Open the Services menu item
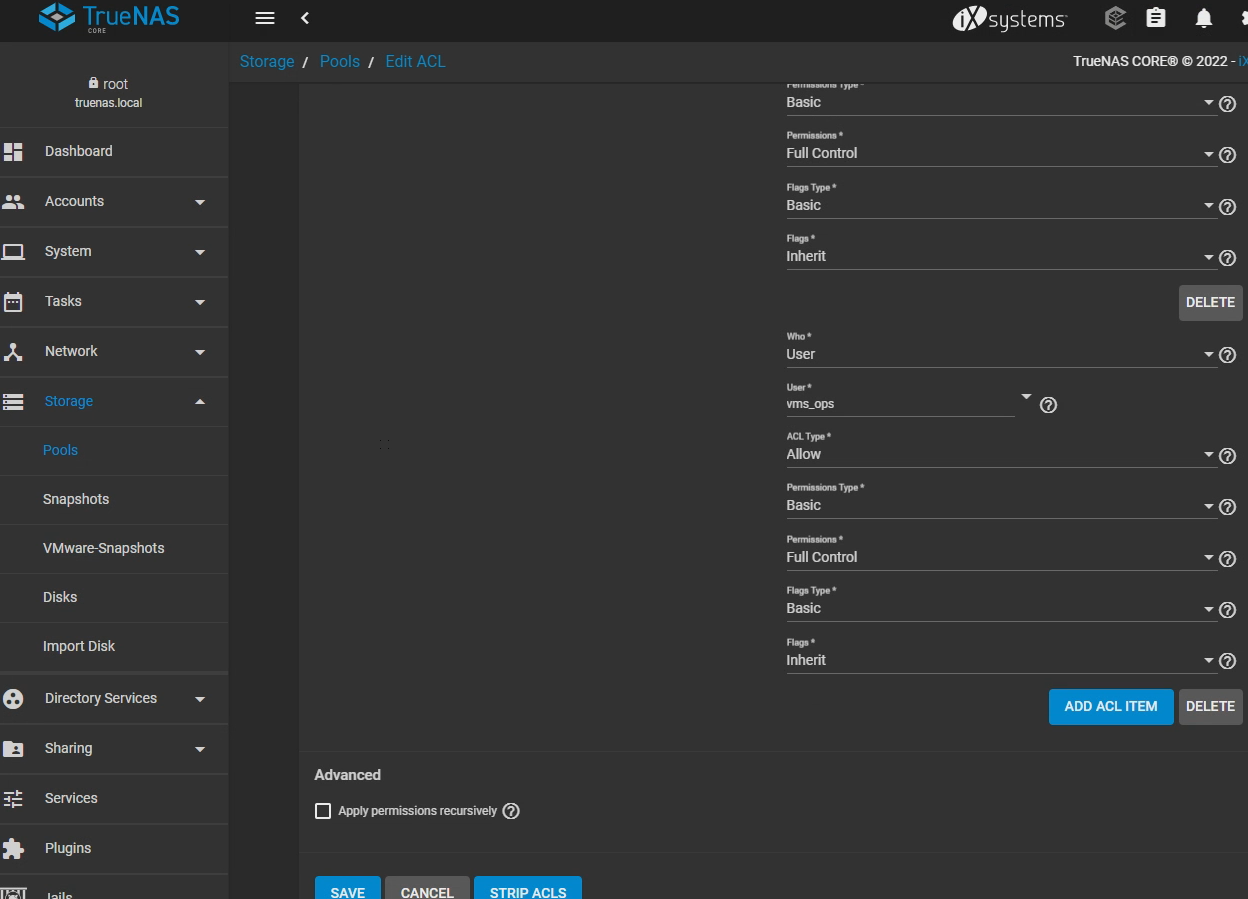The image size is (1248, 899). tap(114, 799)
